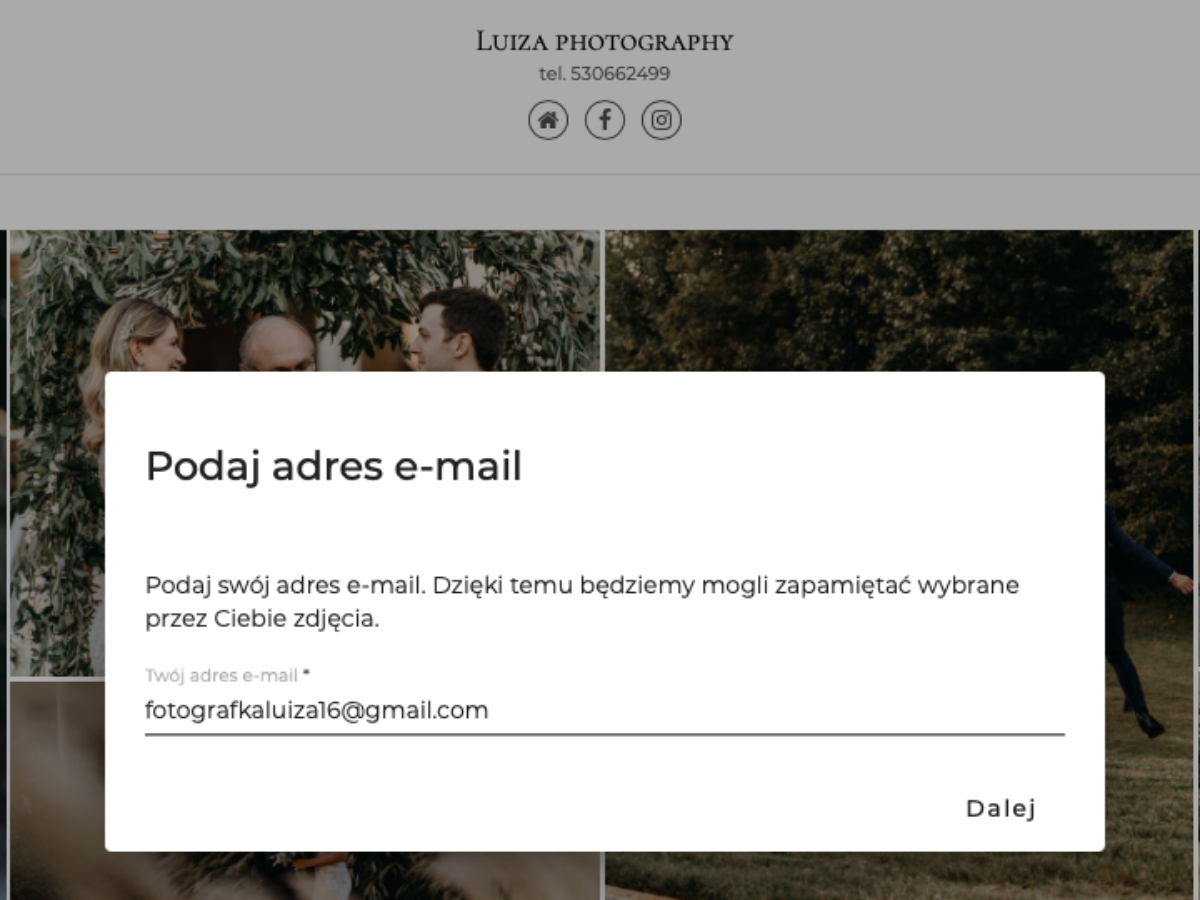
Task: Open the Instagram profile icon
Action: [661, 120]
